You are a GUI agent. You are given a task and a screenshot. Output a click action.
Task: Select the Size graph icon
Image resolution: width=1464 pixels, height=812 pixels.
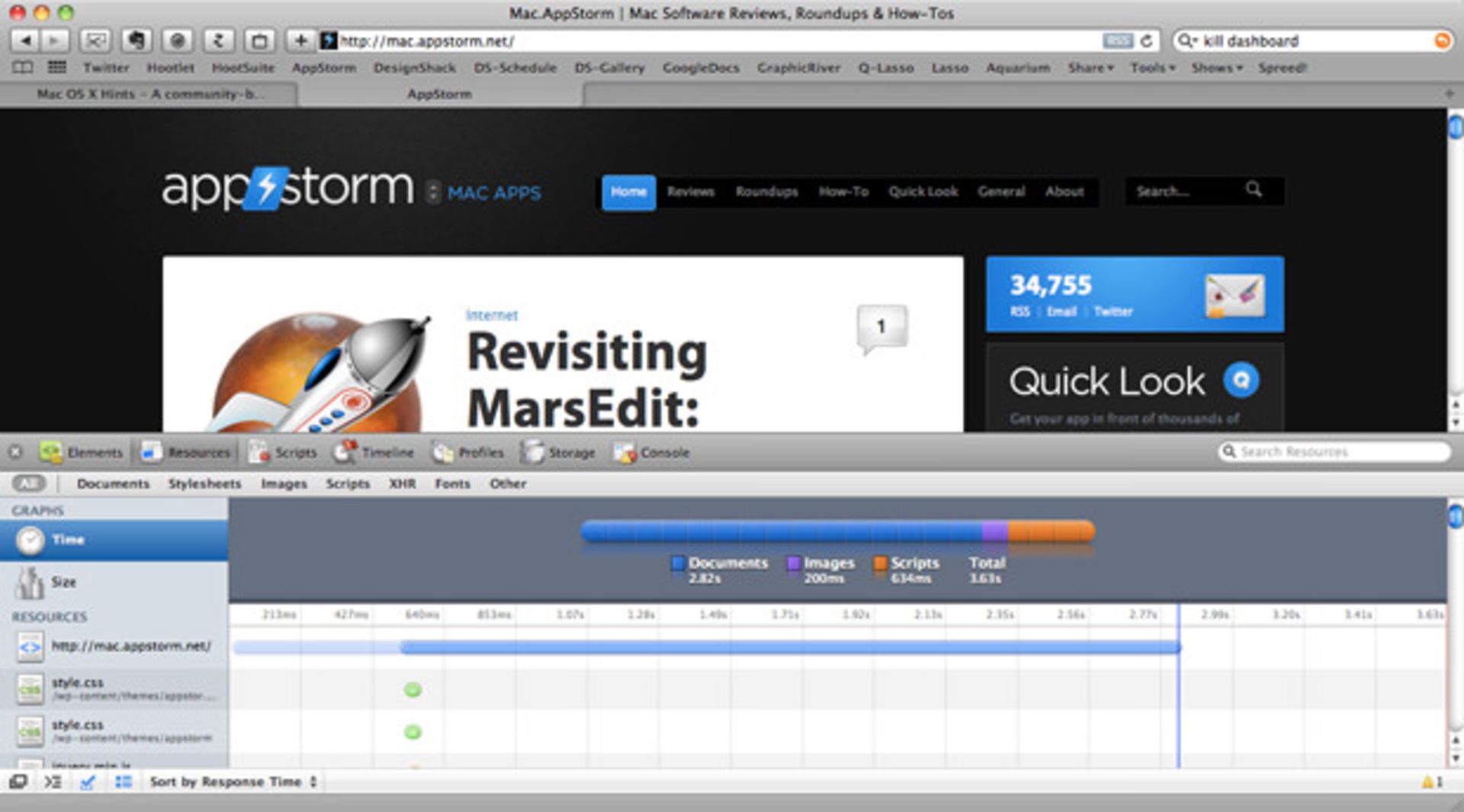(x=30, y=583)
